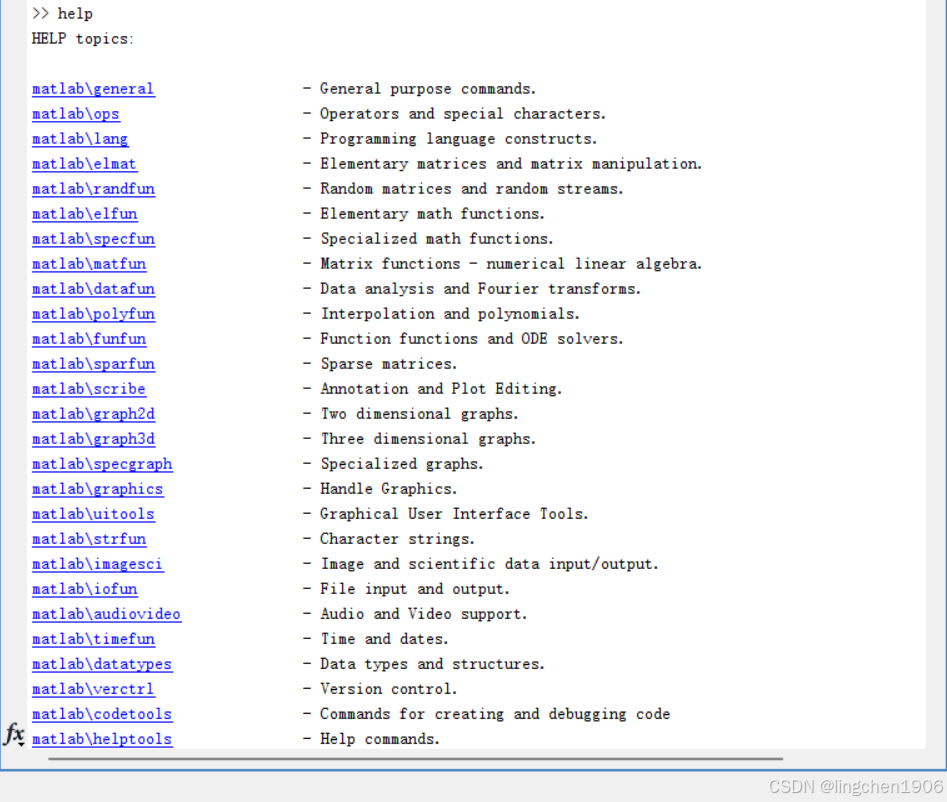This screenshot has width=947, height=802.
Task: Open the matlab\codetools help link
Action: pos(102,714)
